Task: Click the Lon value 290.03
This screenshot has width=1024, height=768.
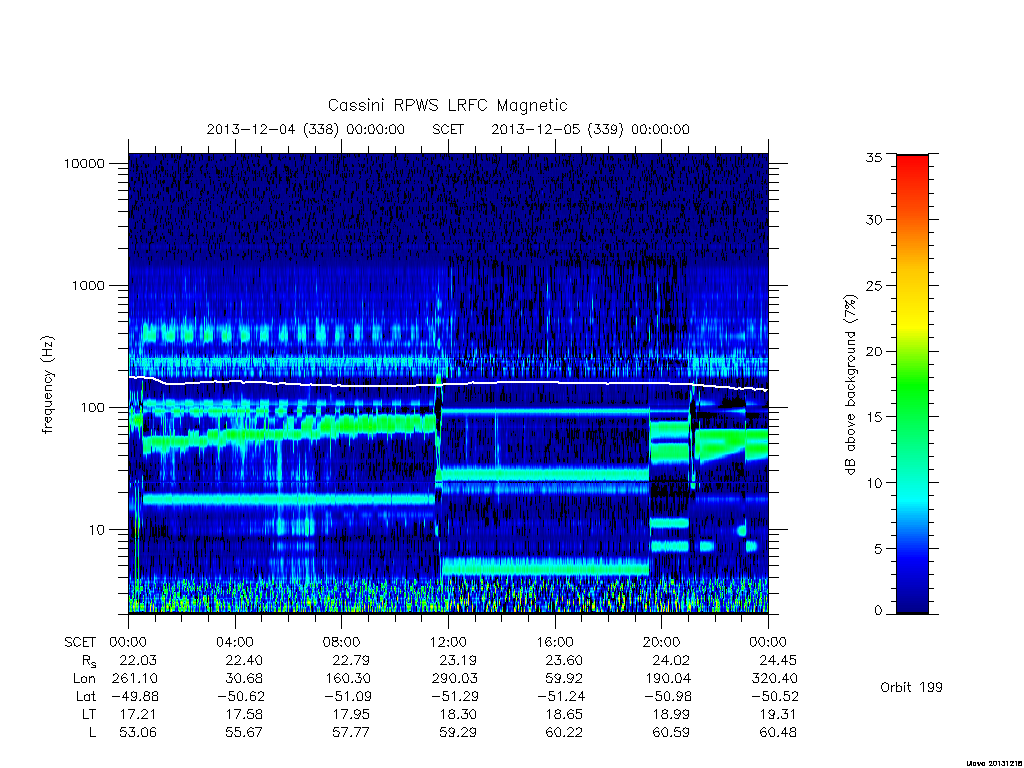Action: click(x=455, y=679)
